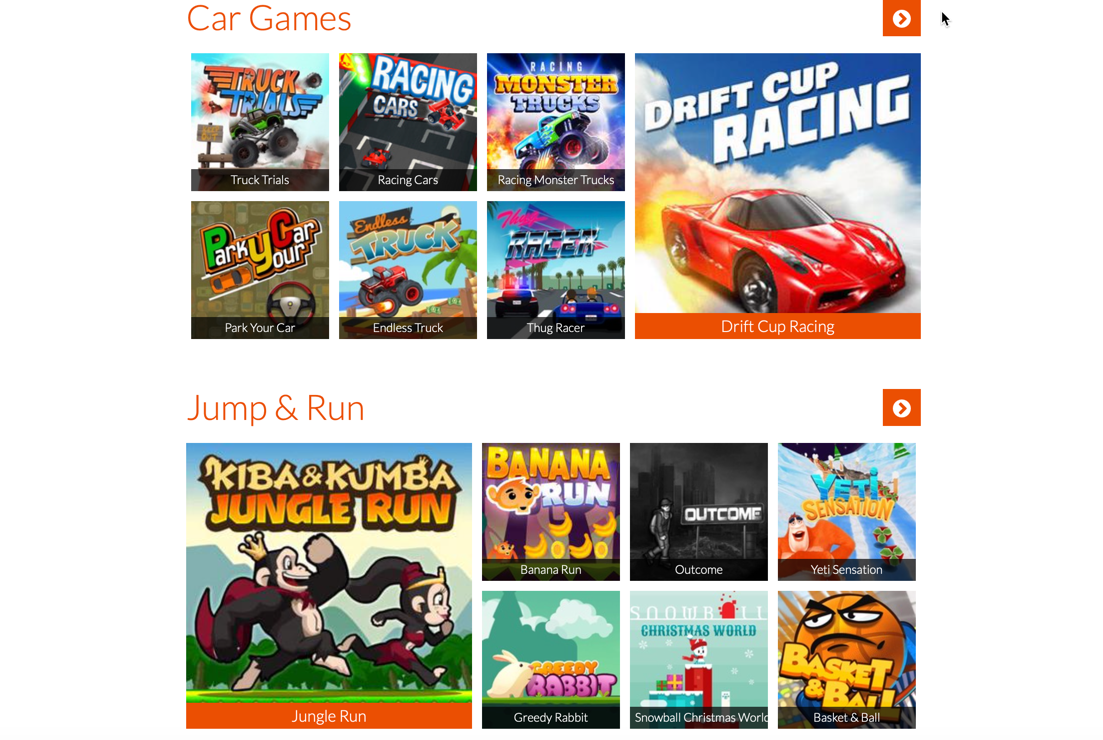Screen dimensions: 1103x740
Task: Open the Jump & Run section arrow button
Action: coord(901,408)
